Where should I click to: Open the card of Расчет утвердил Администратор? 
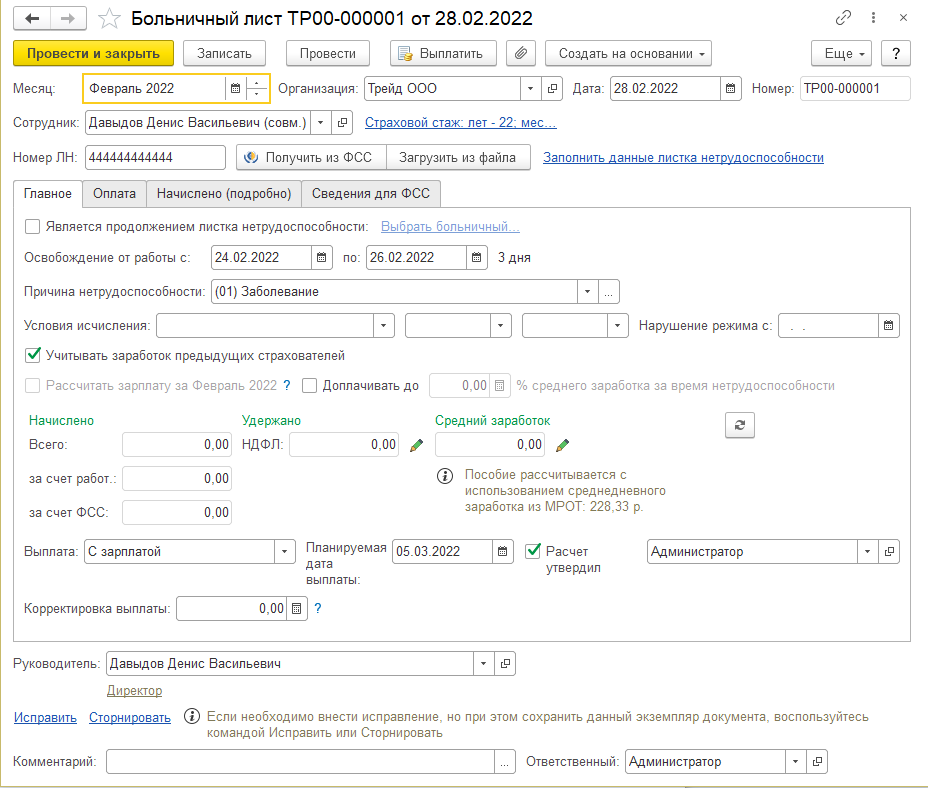(888, 552)
